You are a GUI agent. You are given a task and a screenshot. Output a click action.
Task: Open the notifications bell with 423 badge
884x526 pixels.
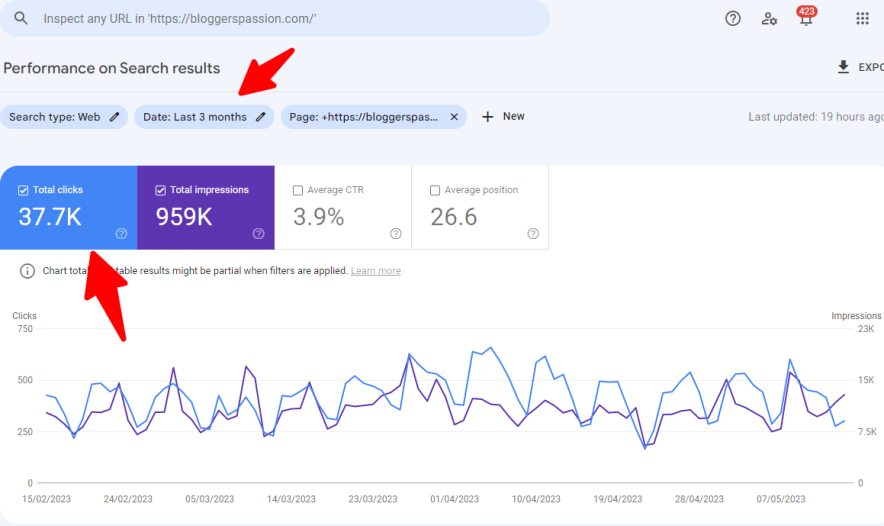tap(805, 19)
